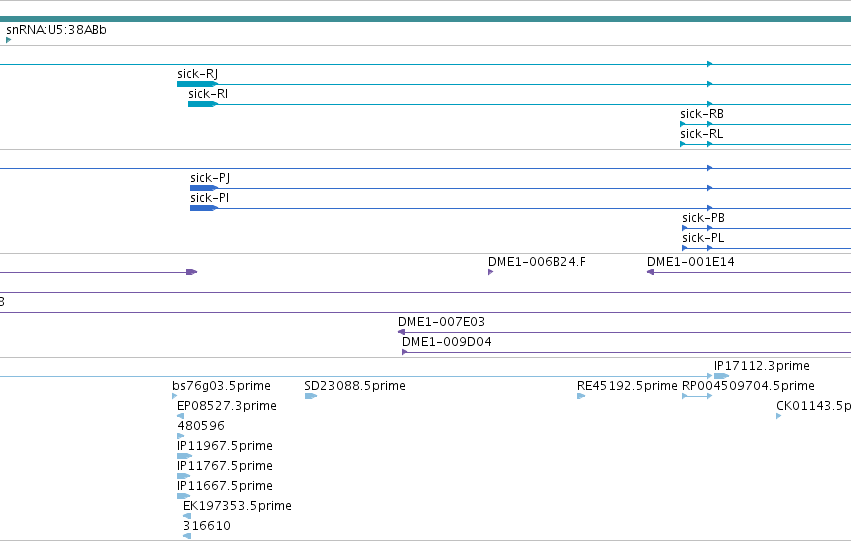Click the sick-RI transcript label
Screen dimensions: 851x541
(208, 94)
